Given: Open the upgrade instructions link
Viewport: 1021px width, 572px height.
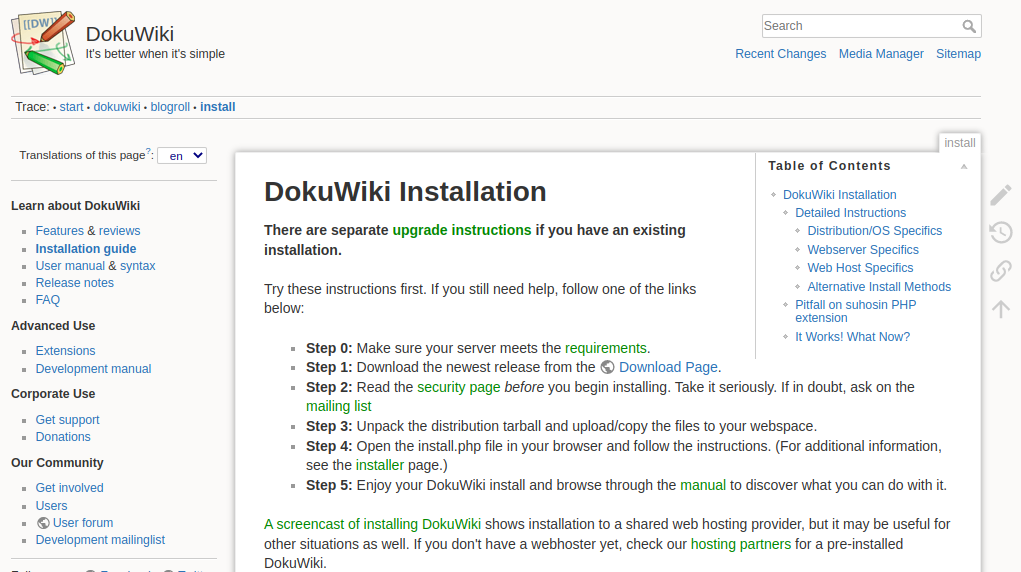Looking at the screenshot, I should [462, 230].
